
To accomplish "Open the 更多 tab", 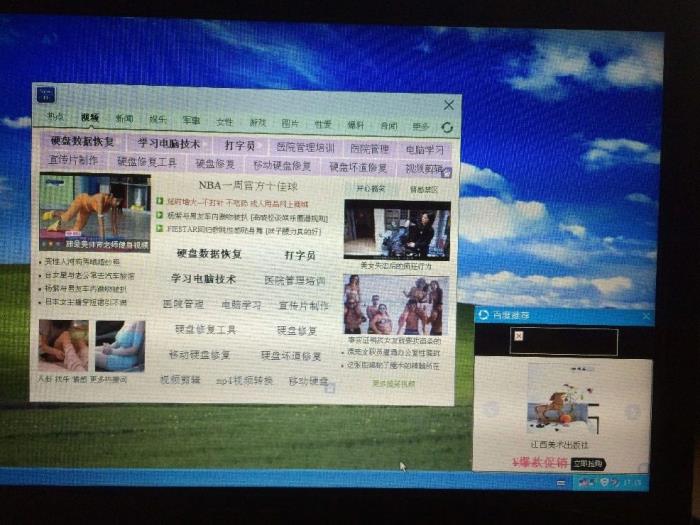I will (420, 127).
